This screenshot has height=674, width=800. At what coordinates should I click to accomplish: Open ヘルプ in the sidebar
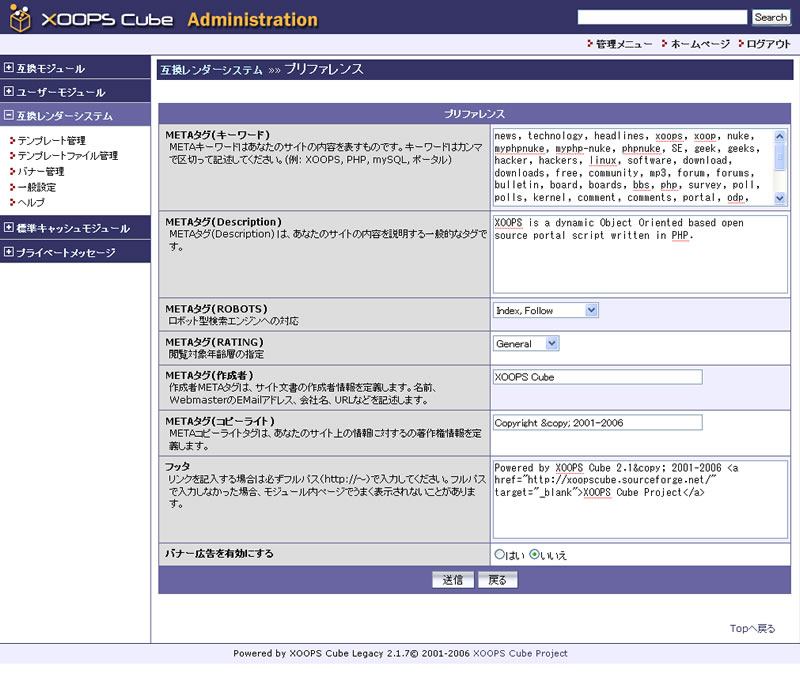tap(31, 203)
